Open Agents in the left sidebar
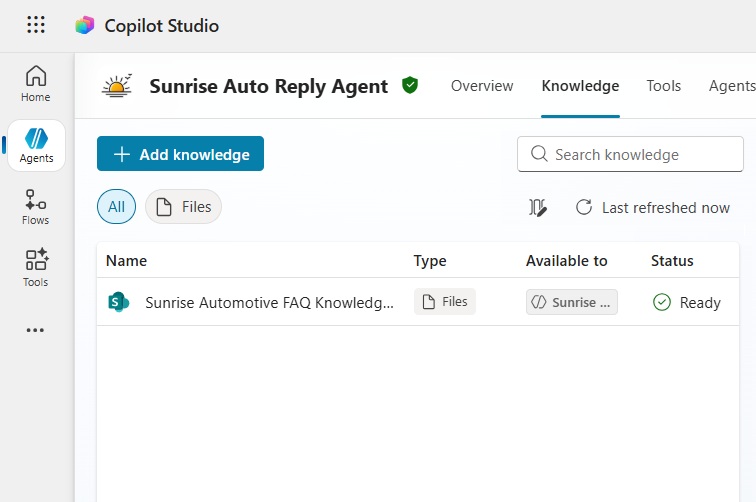Viewport: 756px width, 502px height. 36,146
